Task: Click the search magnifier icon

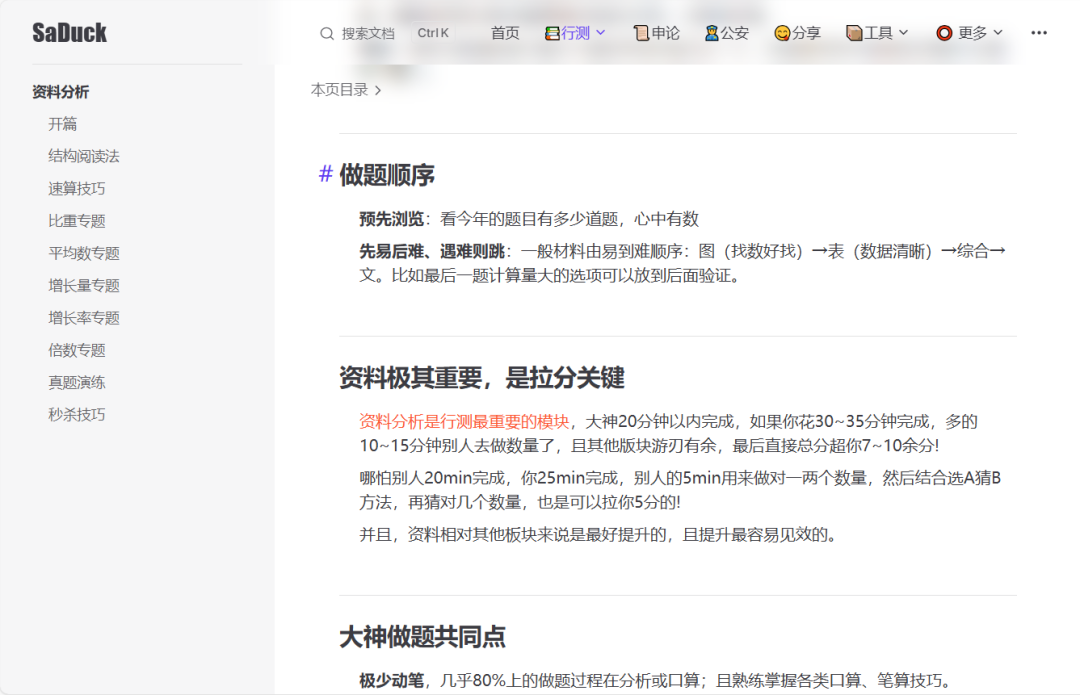Action: tap(326, 33)
